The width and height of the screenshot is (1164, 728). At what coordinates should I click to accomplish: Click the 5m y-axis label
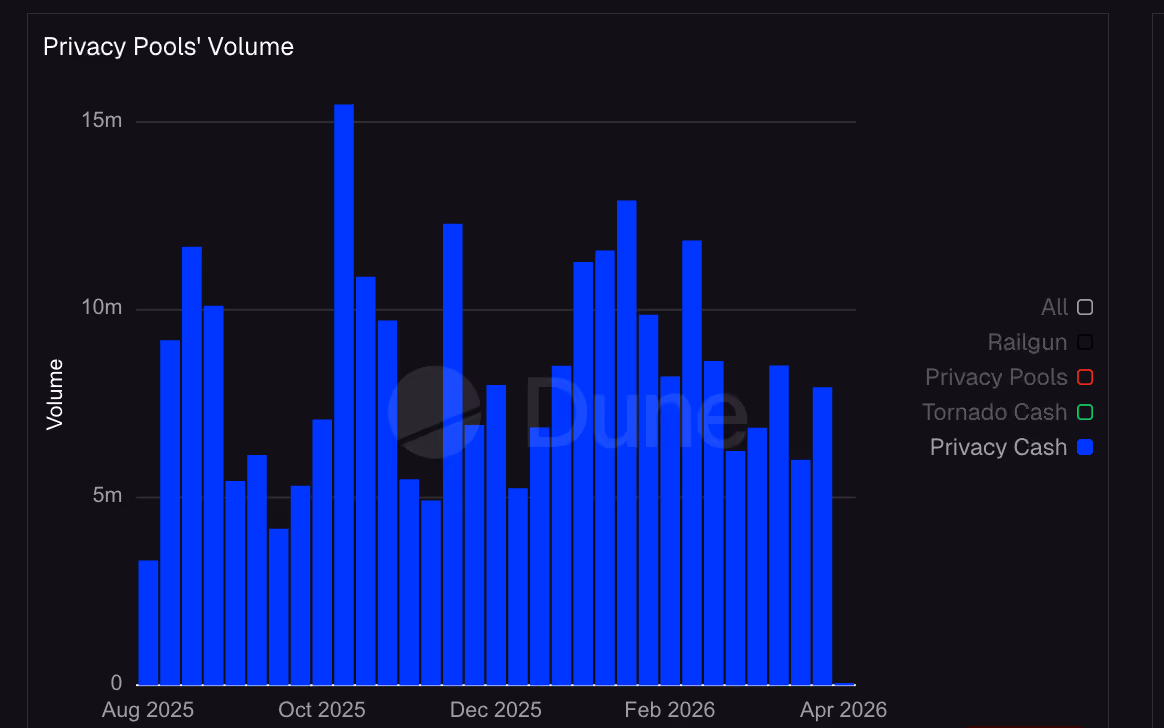click(108, 495)
